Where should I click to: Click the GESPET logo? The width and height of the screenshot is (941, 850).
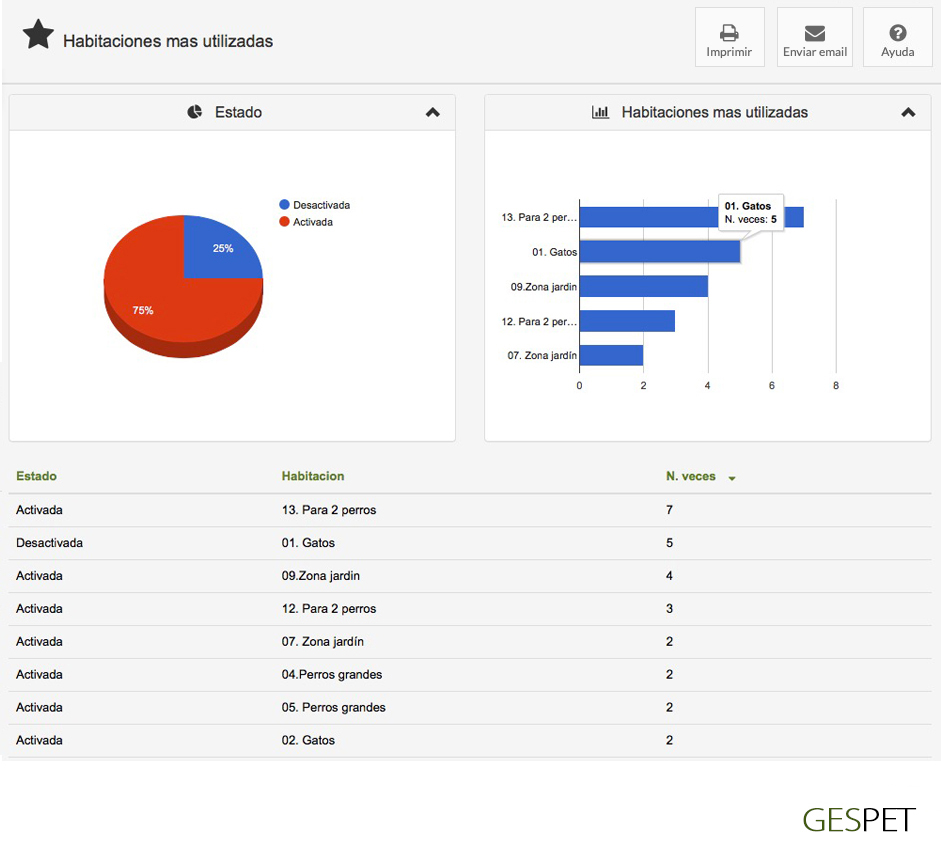[x=858, y=820]
